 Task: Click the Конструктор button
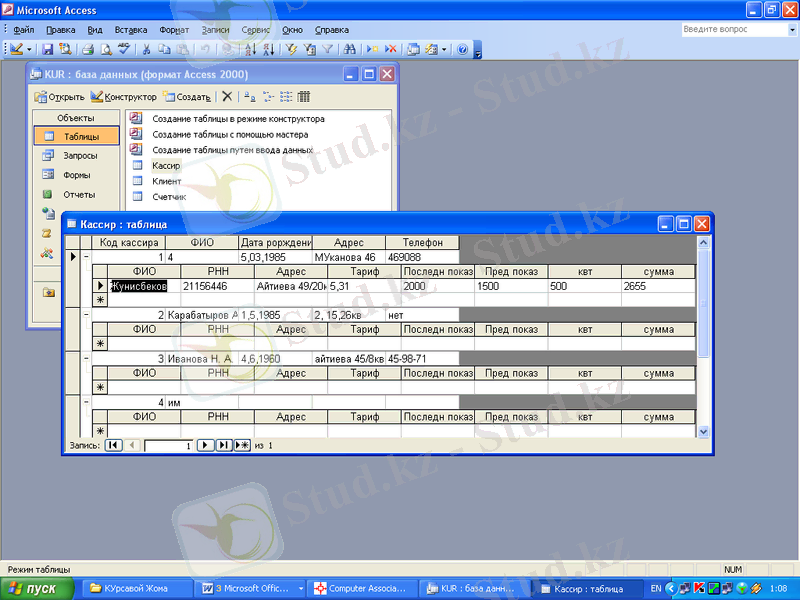[124, 97]
